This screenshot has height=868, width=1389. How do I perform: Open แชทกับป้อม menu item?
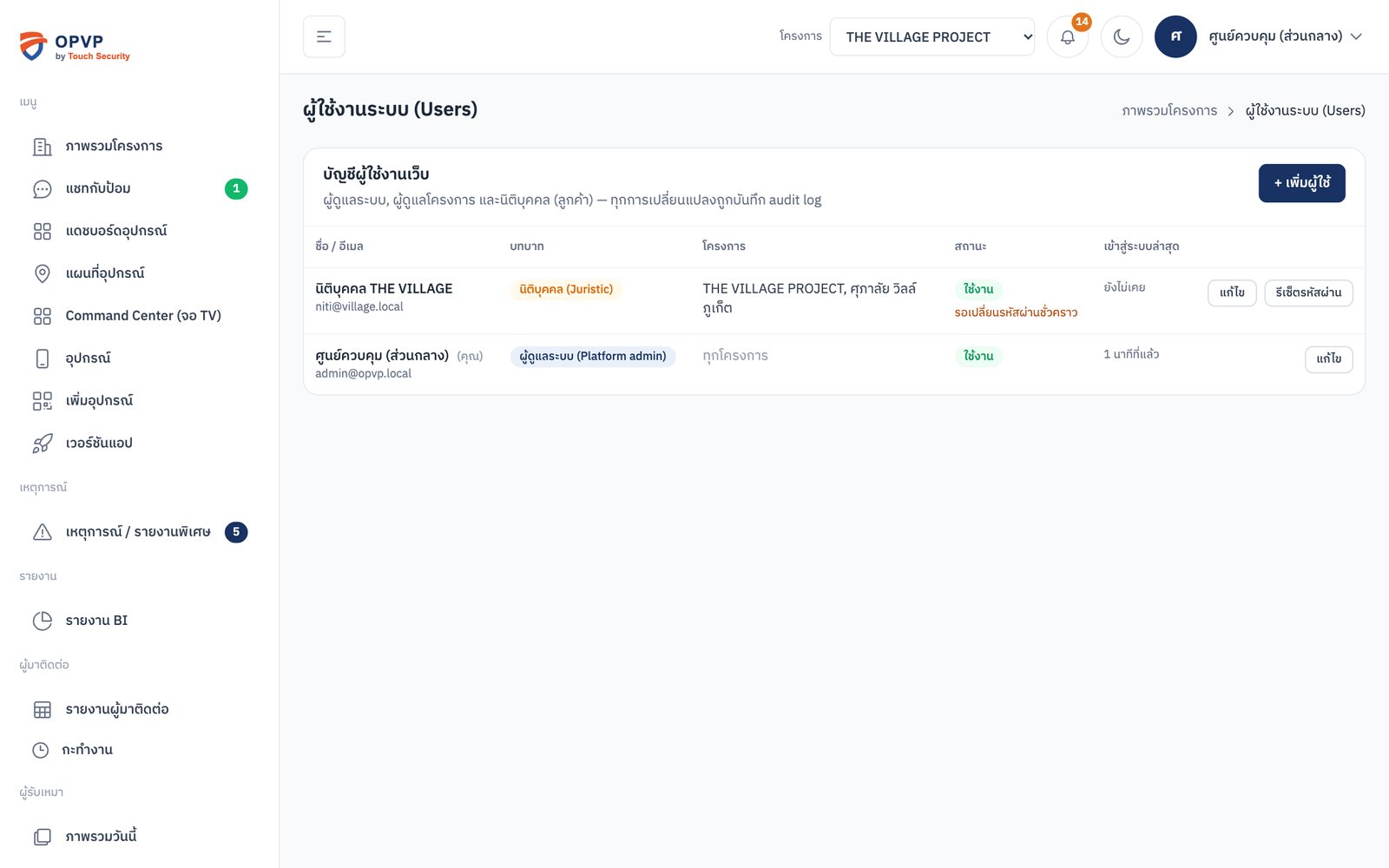pyautogui.click(x=139, y=189)
